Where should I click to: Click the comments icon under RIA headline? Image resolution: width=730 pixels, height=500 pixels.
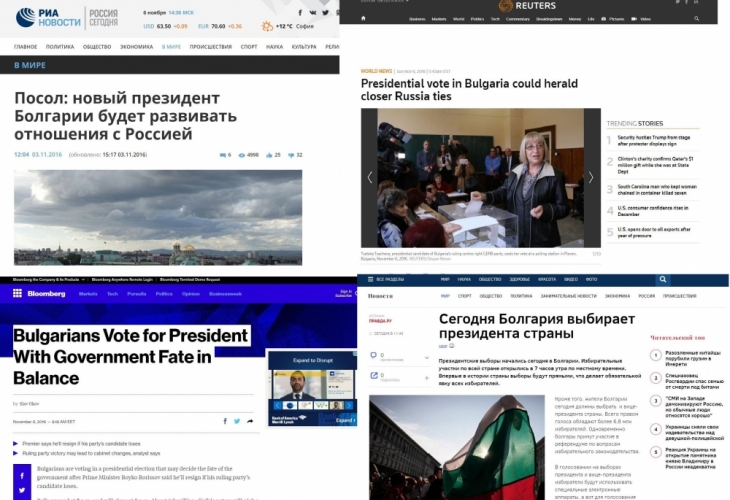tap(223, 155)
